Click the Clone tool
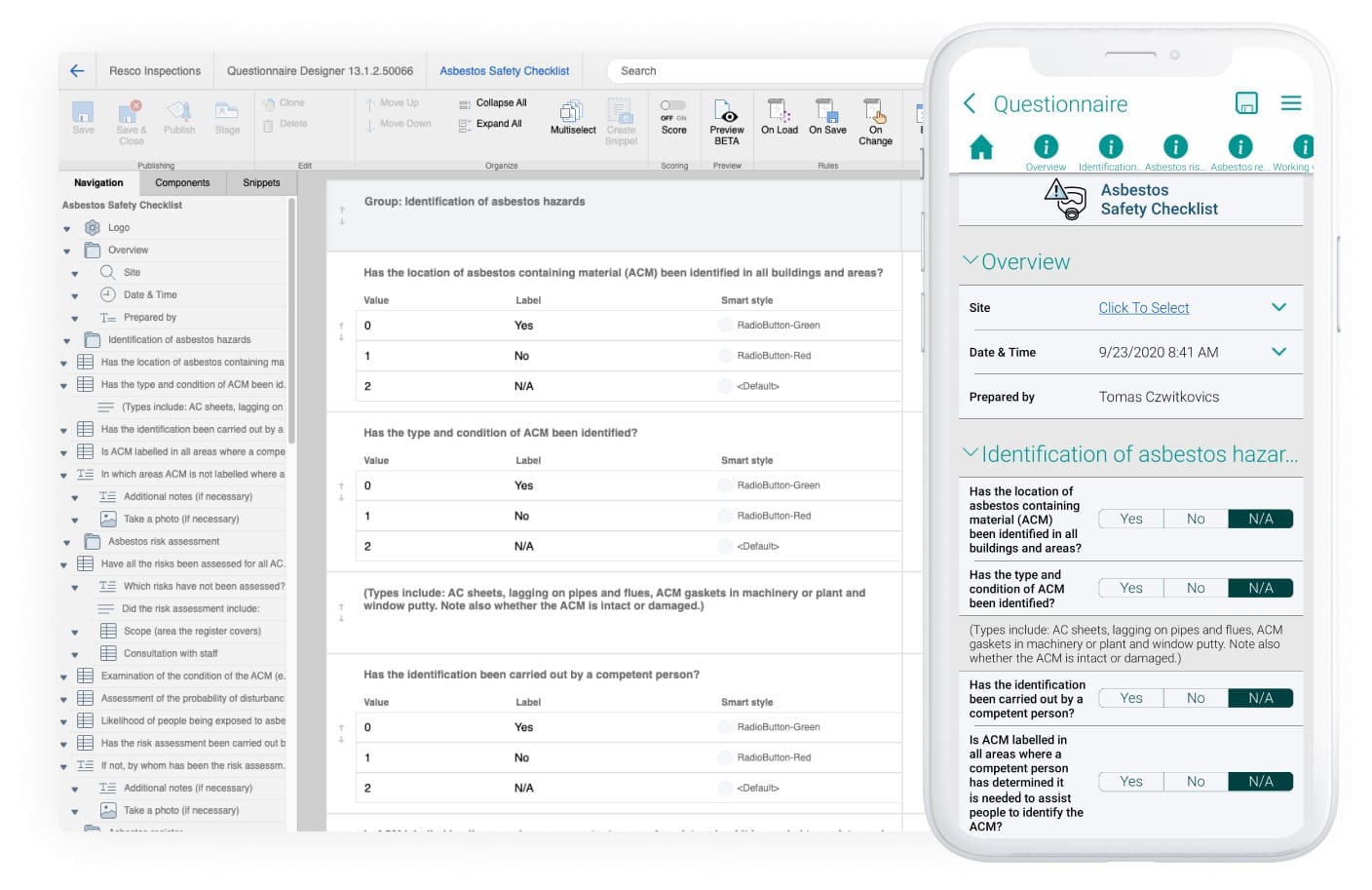 tap(284, 102)
